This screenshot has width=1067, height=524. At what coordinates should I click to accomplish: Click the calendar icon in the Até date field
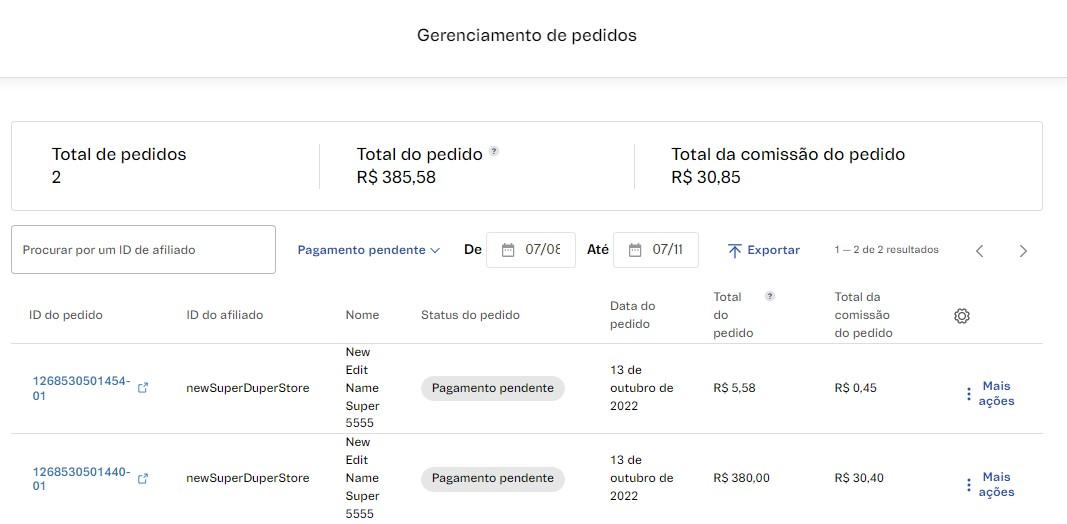pos(635,250)
